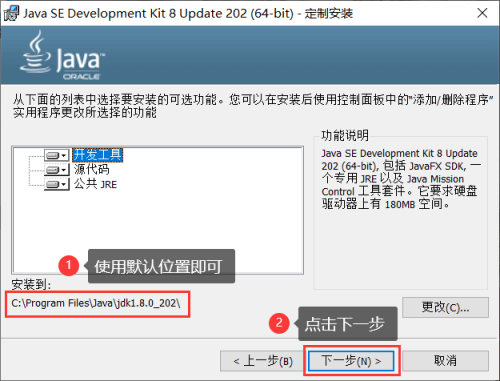The height and width of the screenshot is (381, 500).
Task: Continue with the 下一步(N) button
Action: click(x=351, y=361)
